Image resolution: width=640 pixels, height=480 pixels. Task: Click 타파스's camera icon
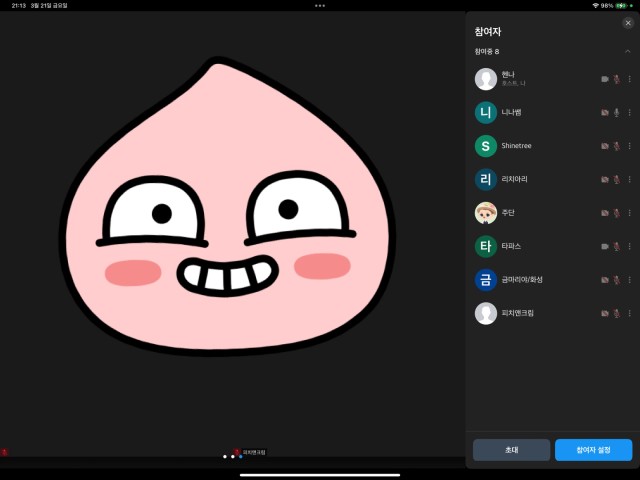coord(604,246)
